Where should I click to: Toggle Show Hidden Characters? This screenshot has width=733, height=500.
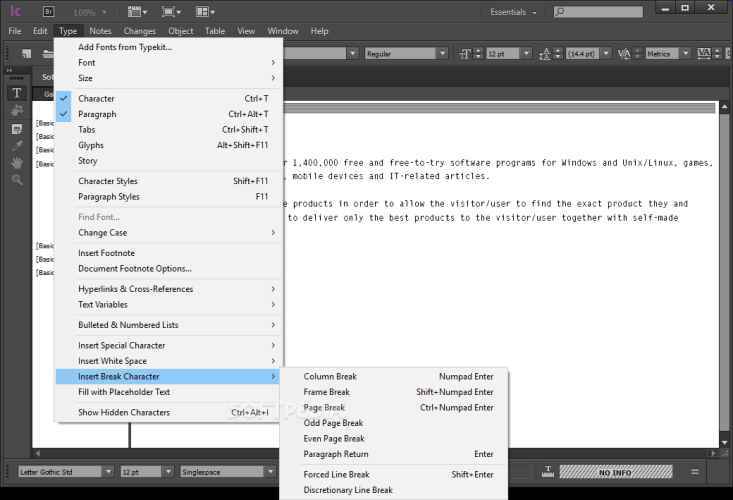(x=124, y=412)
